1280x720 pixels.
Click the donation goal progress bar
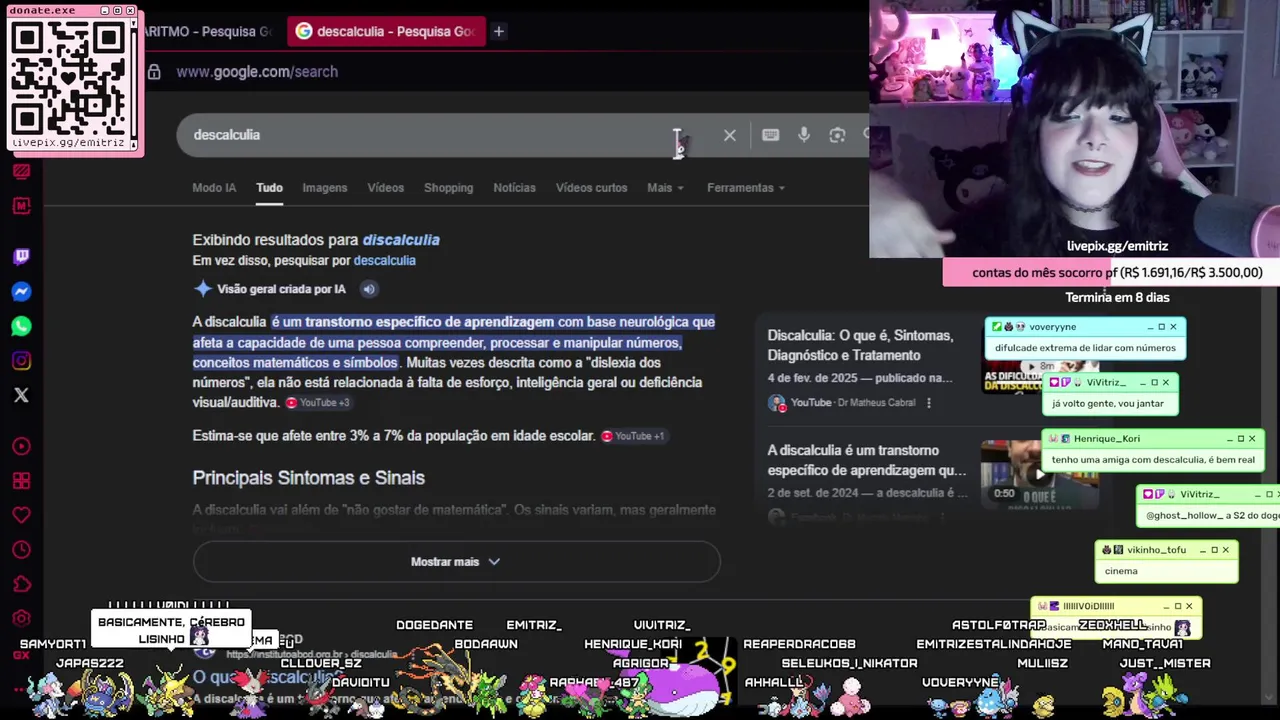click(x=1109, y=272)
